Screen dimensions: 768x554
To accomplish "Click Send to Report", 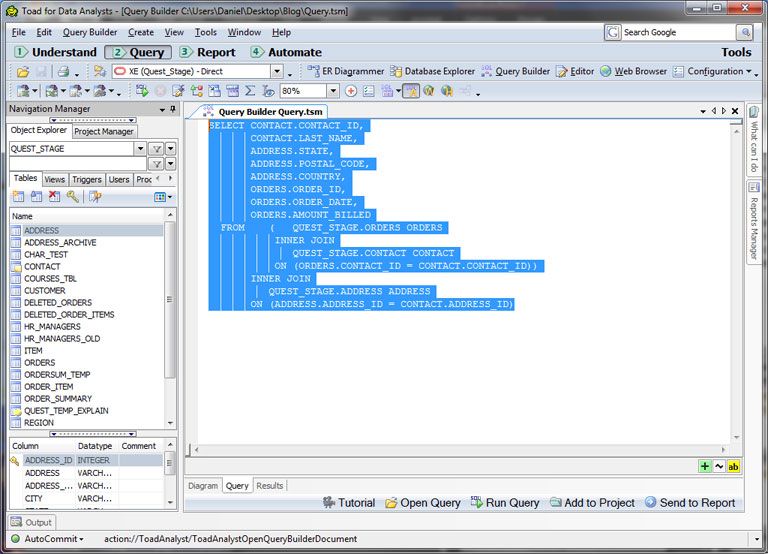I will click(690, 503).
